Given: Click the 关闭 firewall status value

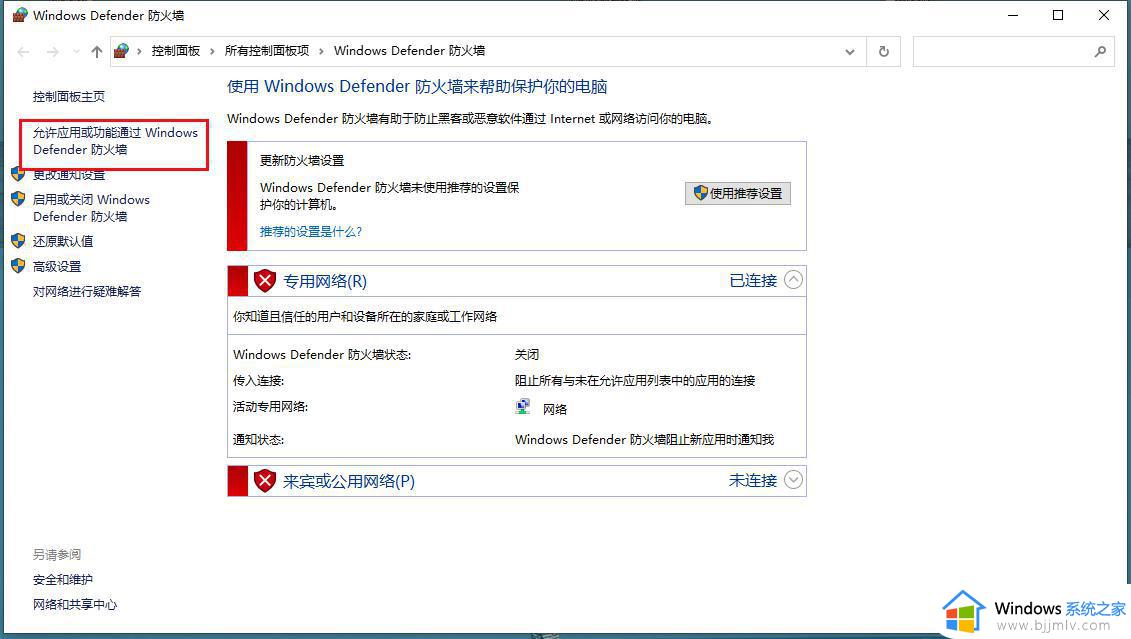Looking at the screenshot, I should 527,355.
